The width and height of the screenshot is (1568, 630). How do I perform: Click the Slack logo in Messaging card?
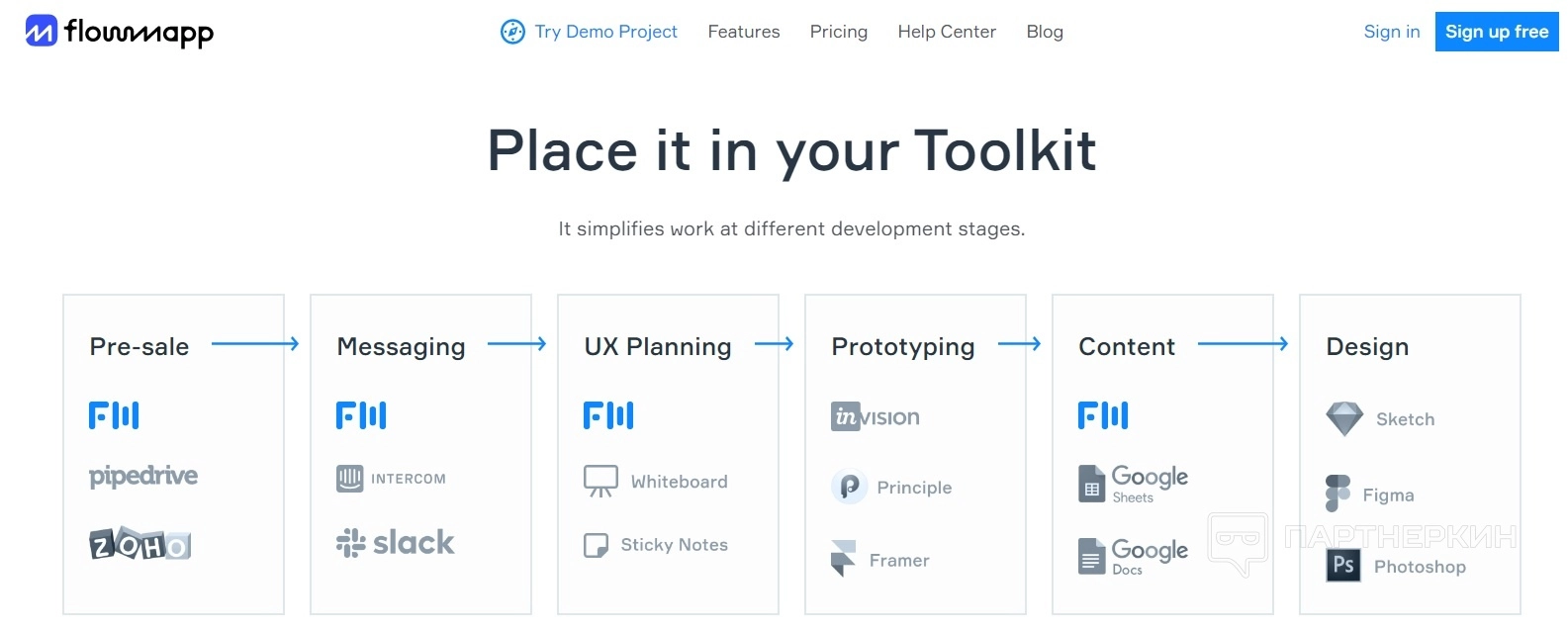[395, 543]
